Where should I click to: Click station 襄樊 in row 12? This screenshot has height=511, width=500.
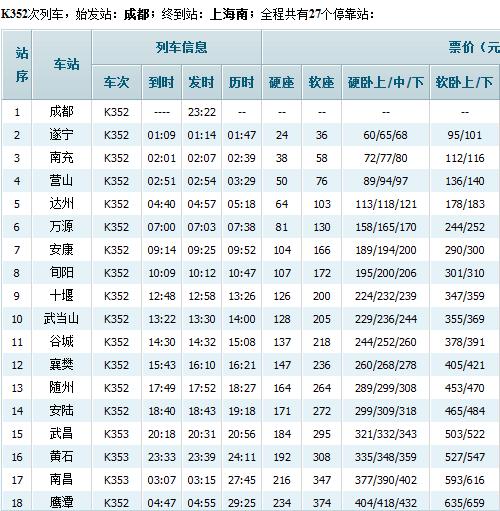coord(61,365)
